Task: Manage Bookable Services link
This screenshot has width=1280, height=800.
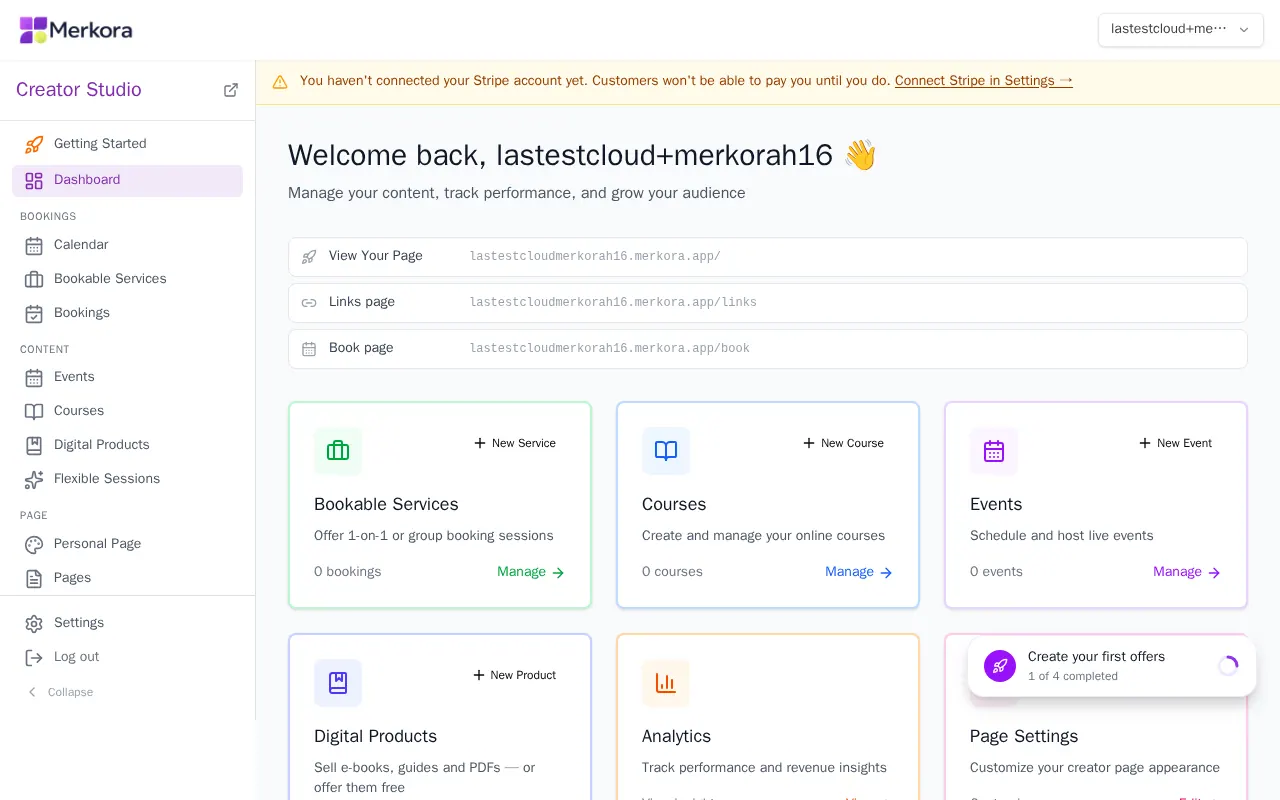Action: click(x=531, y=572)
